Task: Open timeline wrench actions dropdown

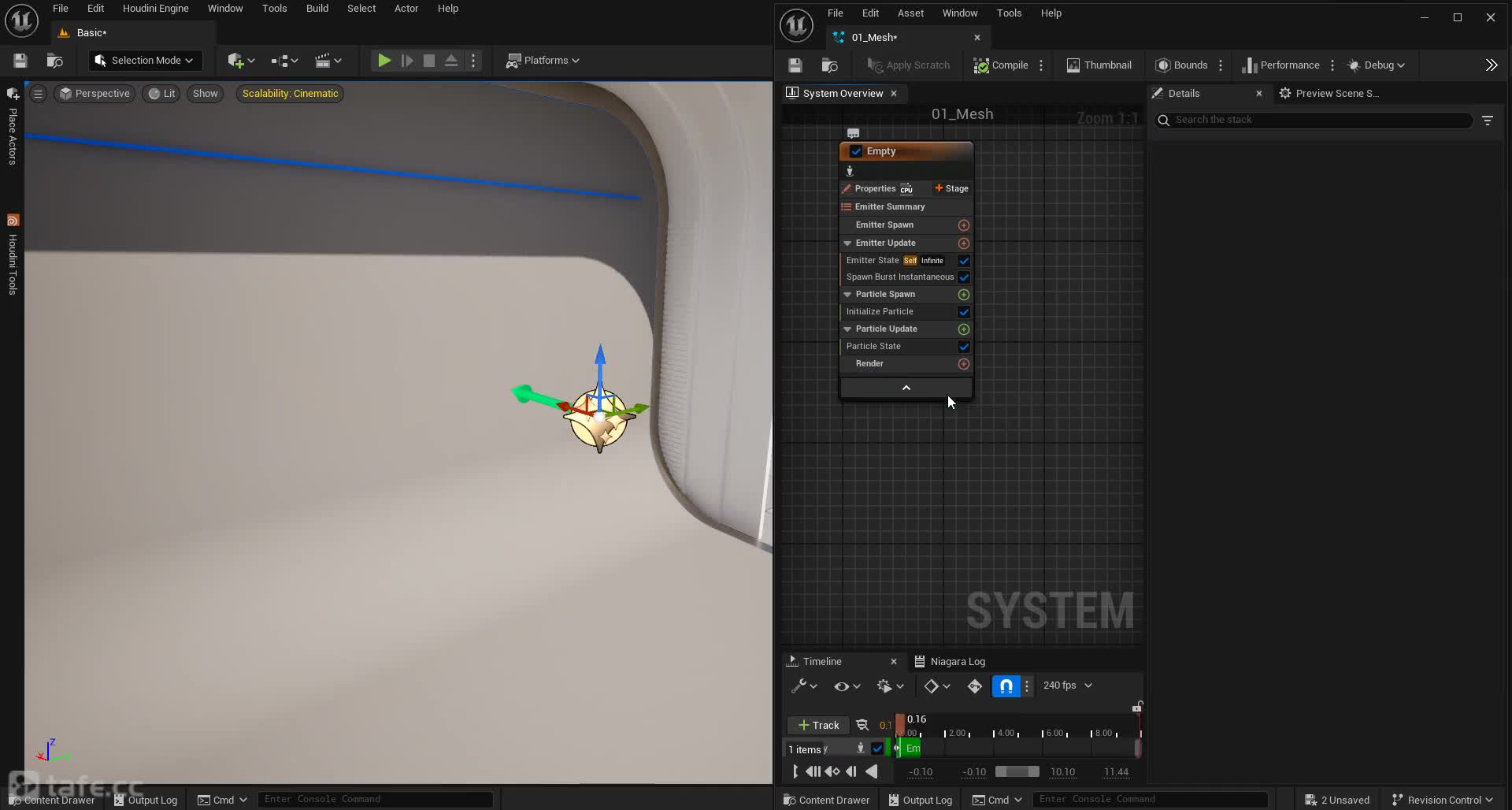Action: pyautogui.click(x=804, y=686)
